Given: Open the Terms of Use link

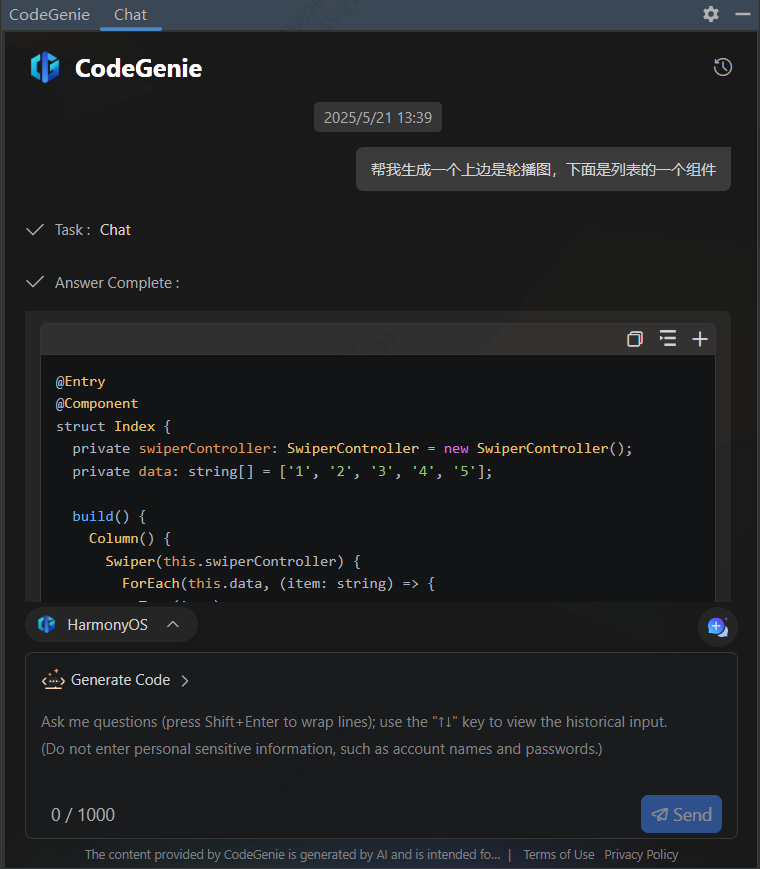Looking at the screenshot, I should 559,855.
